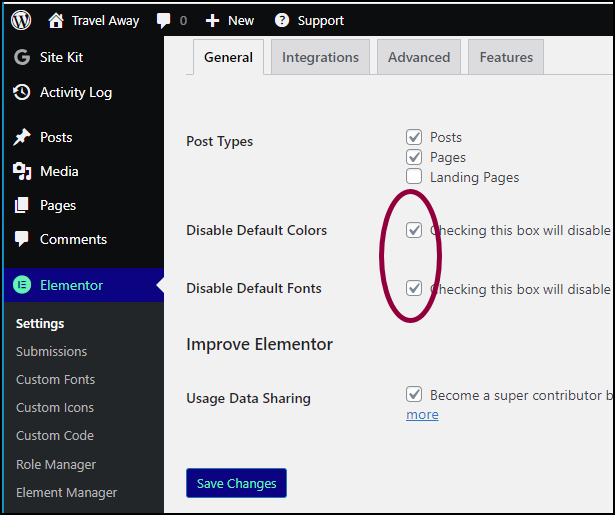Uncheck the Posts post type checkbox

coord(414,137)
